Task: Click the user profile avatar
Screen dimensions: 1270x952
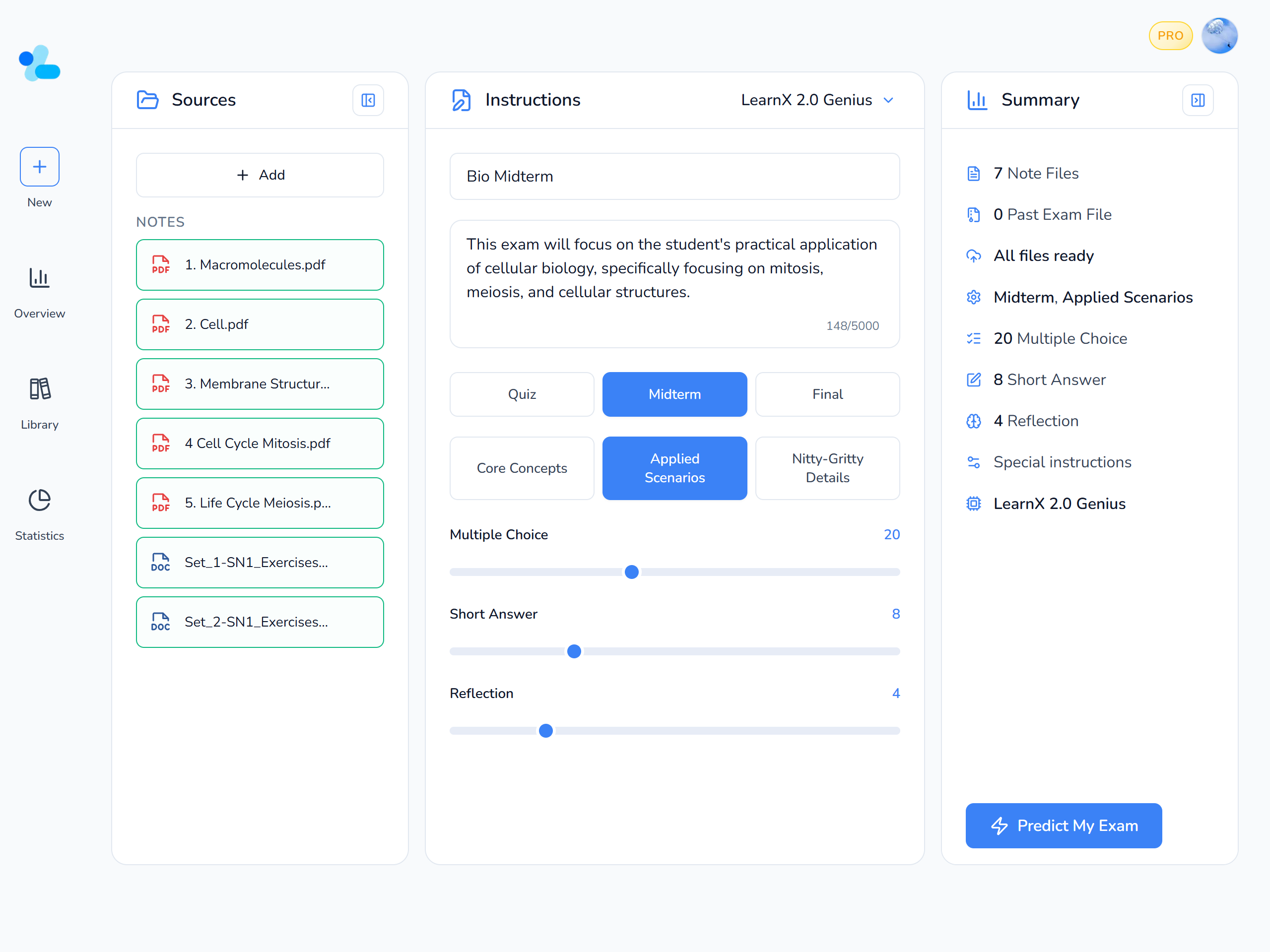Action: coord(1219,36)
